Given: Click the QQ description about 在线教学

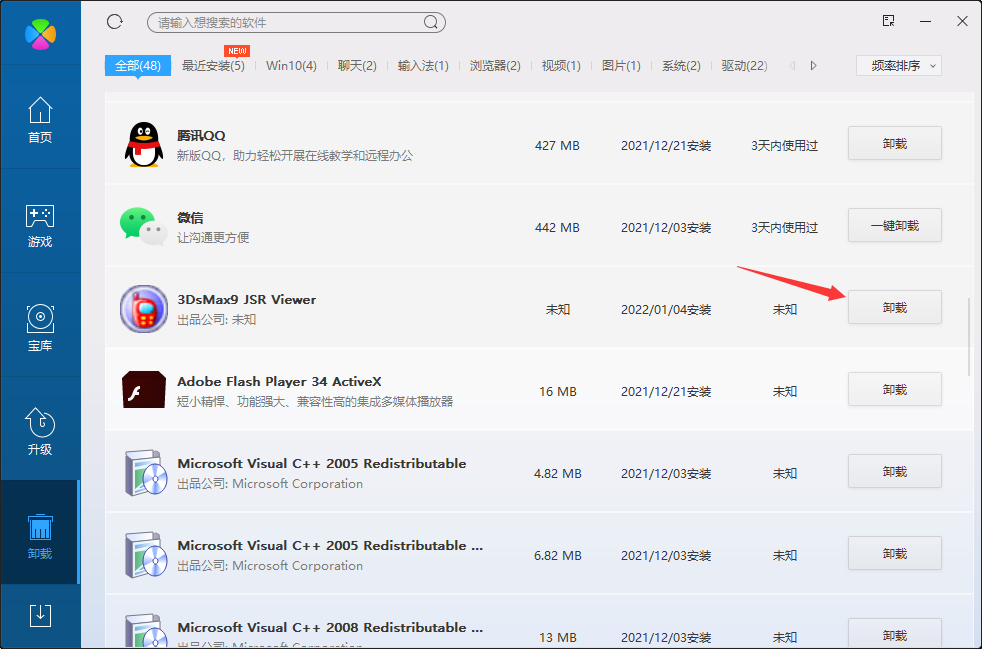Looking at the screenshot, I should pos(295,155).
